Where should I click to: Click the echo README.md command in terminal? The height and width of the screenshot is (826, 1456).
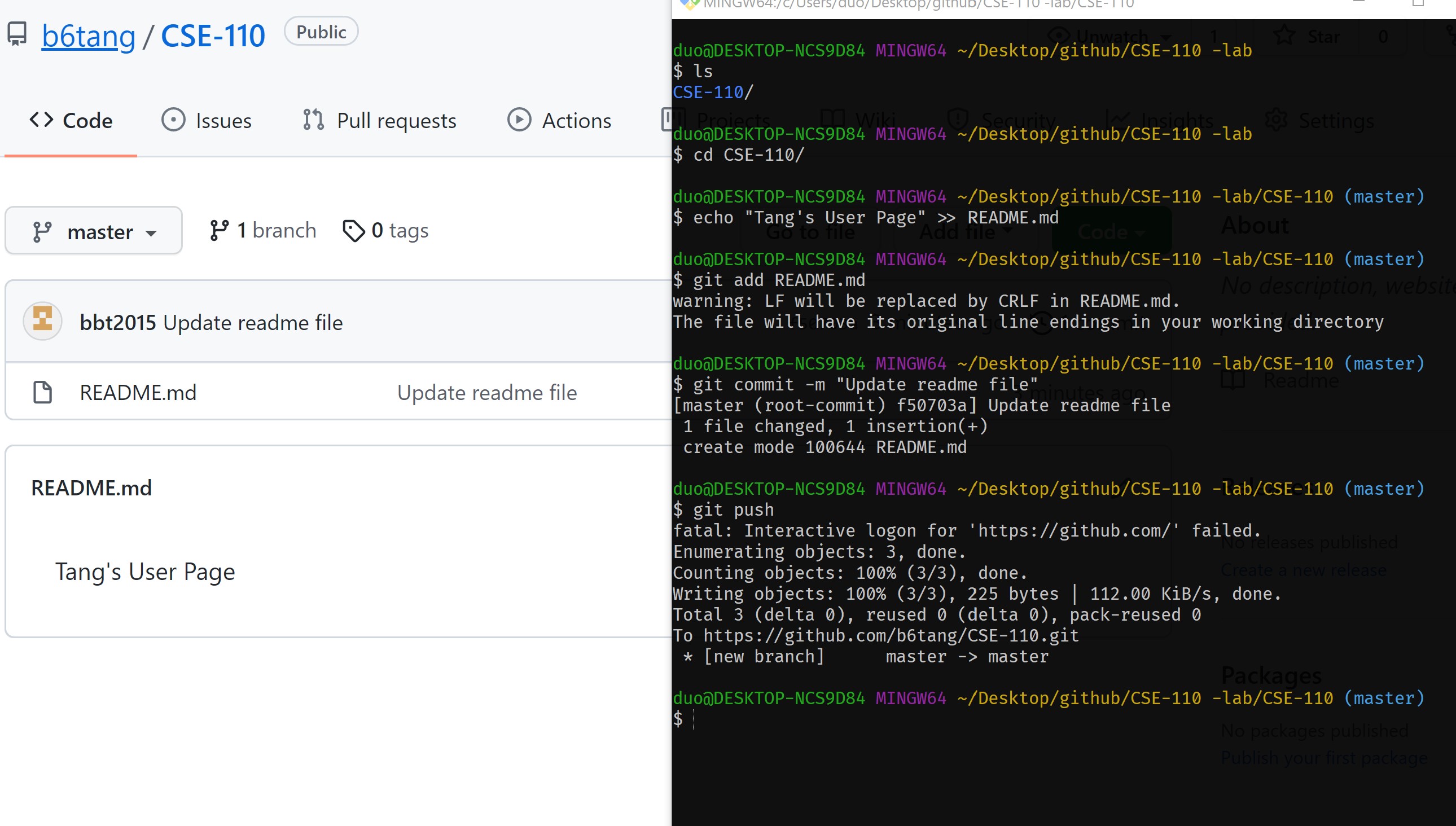click(x=866, y=218)
